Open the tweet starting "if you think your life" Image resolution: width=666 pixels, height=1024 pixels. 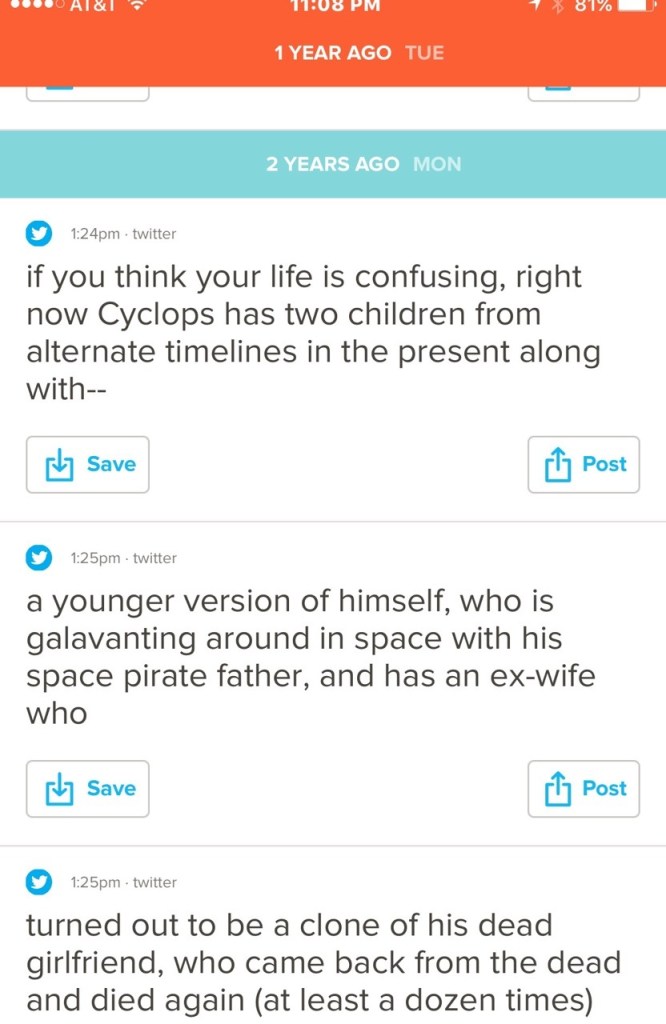coord(316,332)
